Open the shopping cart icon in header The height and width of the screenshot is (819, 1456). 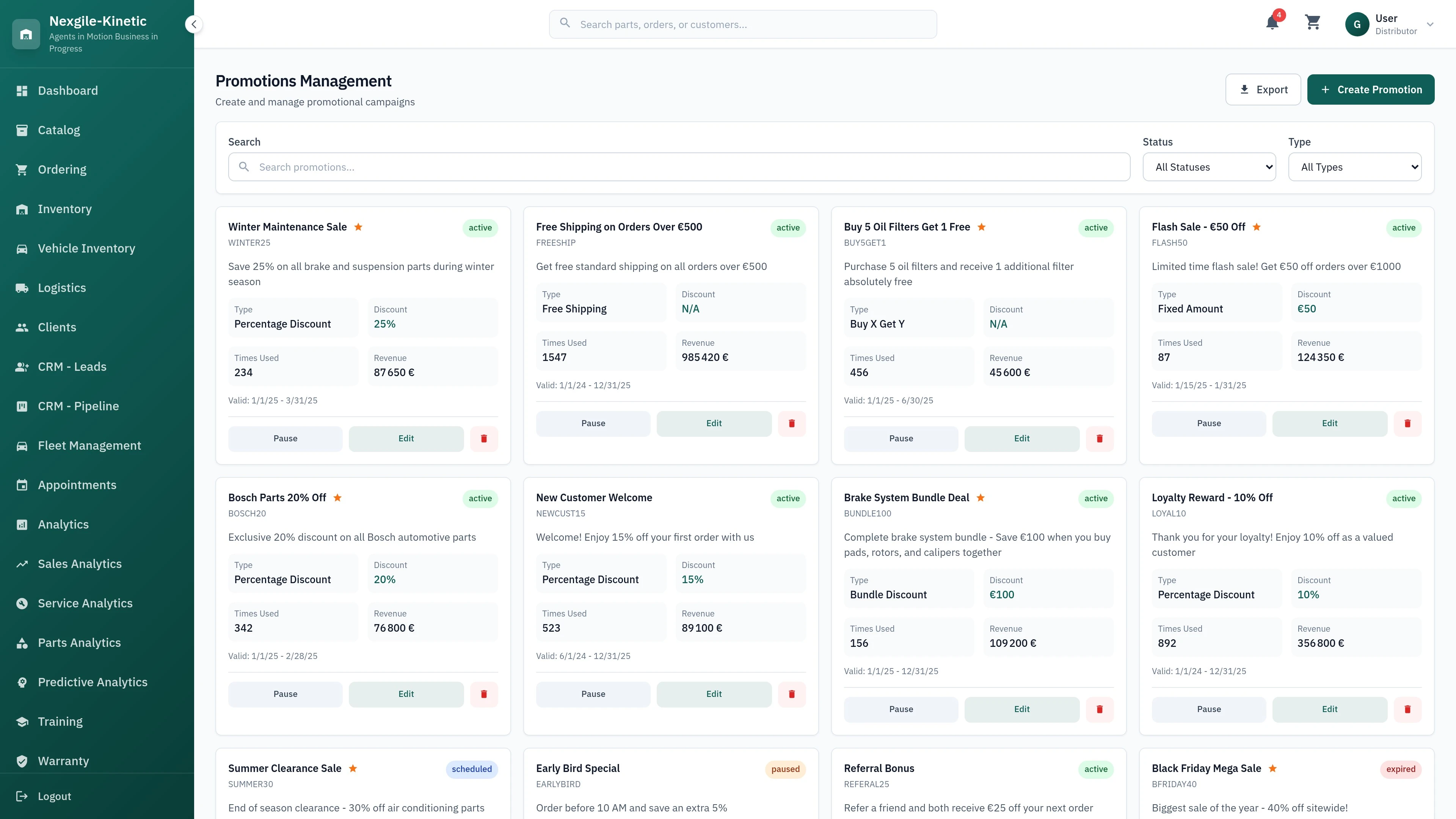tap(1312, 23)
